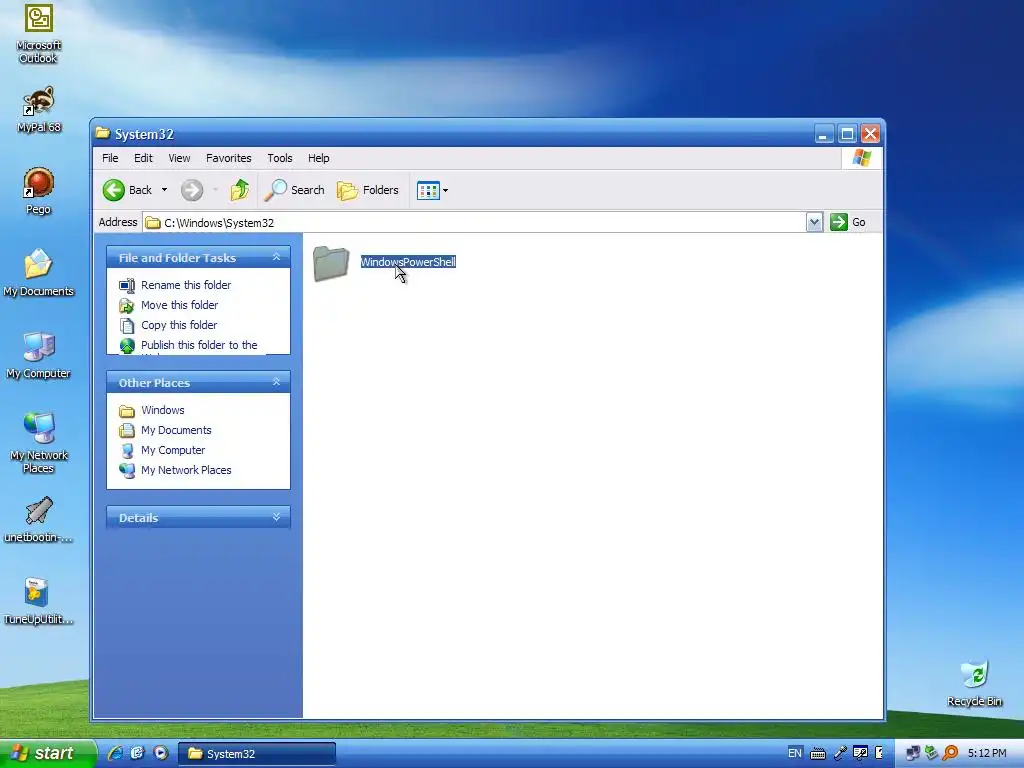Click the orange magnifier tray icon

[x=950, y=753]
